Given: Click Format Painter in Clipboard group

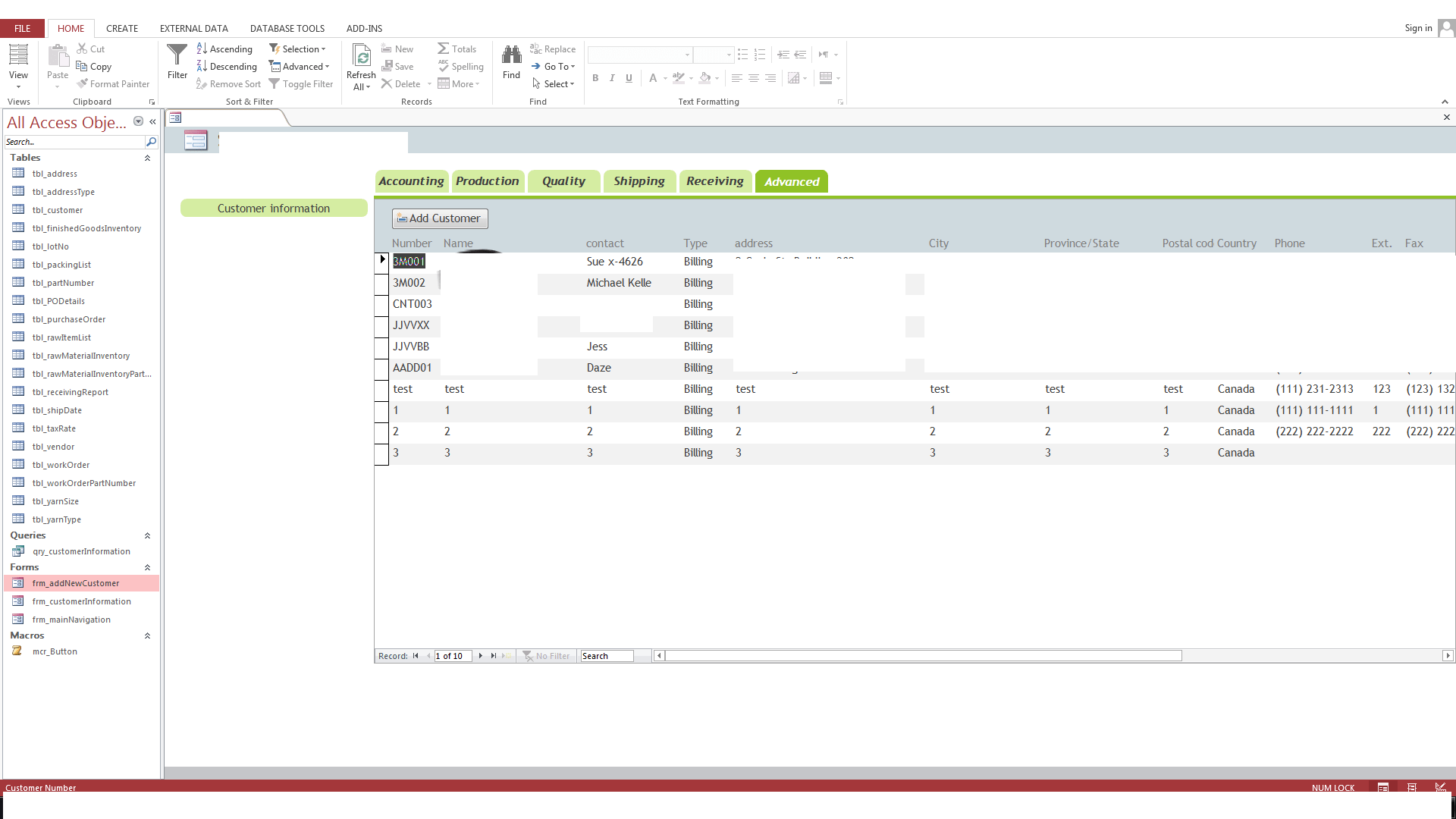Looking at the screenshot, I should pos(113,84).
